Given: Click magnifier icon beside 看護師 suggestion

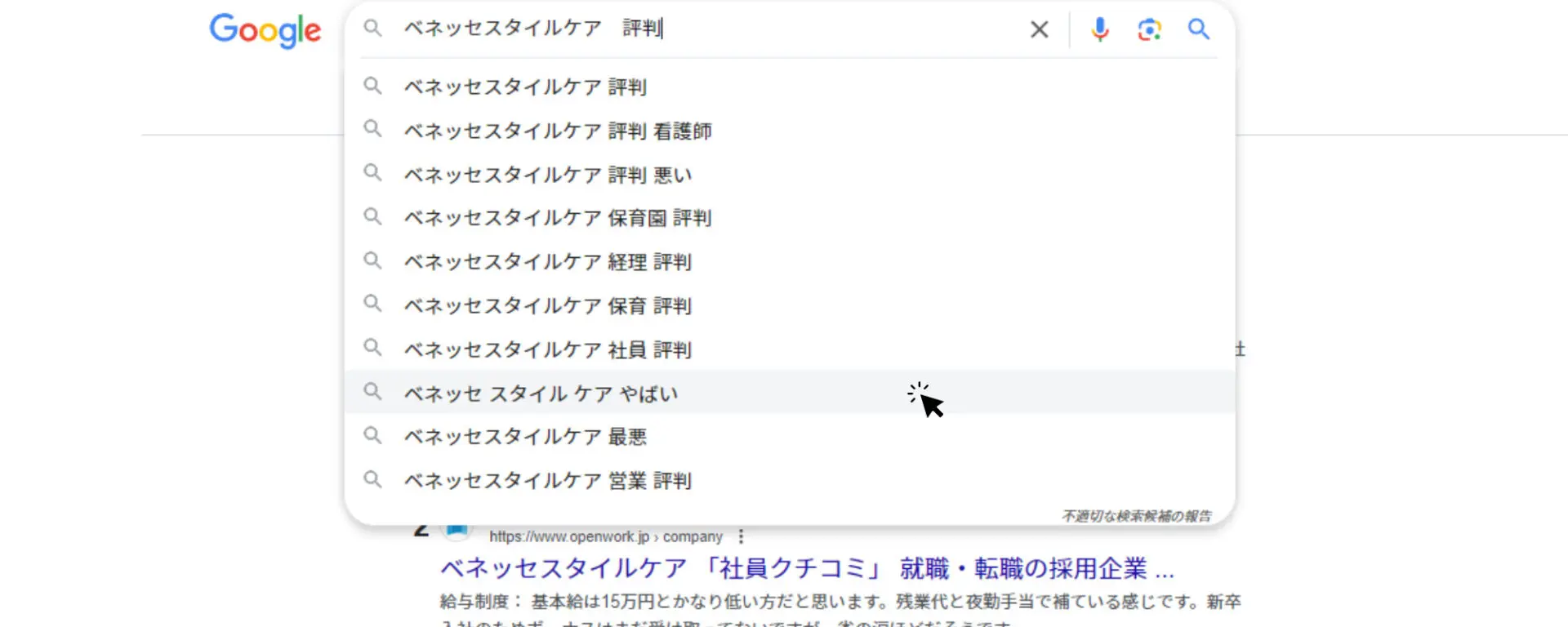Looking at the screenshot, I should (x=372, y=129).
